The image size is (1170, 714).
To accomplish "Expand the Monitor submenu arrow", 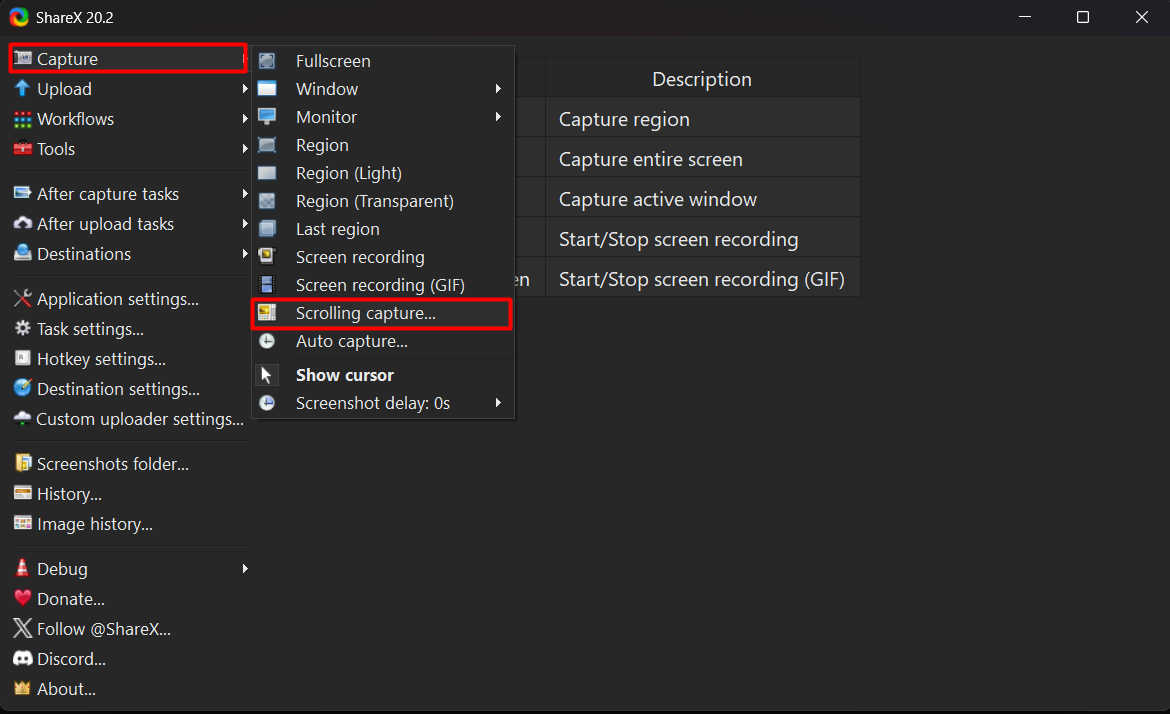I will click(x=498, y=116).
